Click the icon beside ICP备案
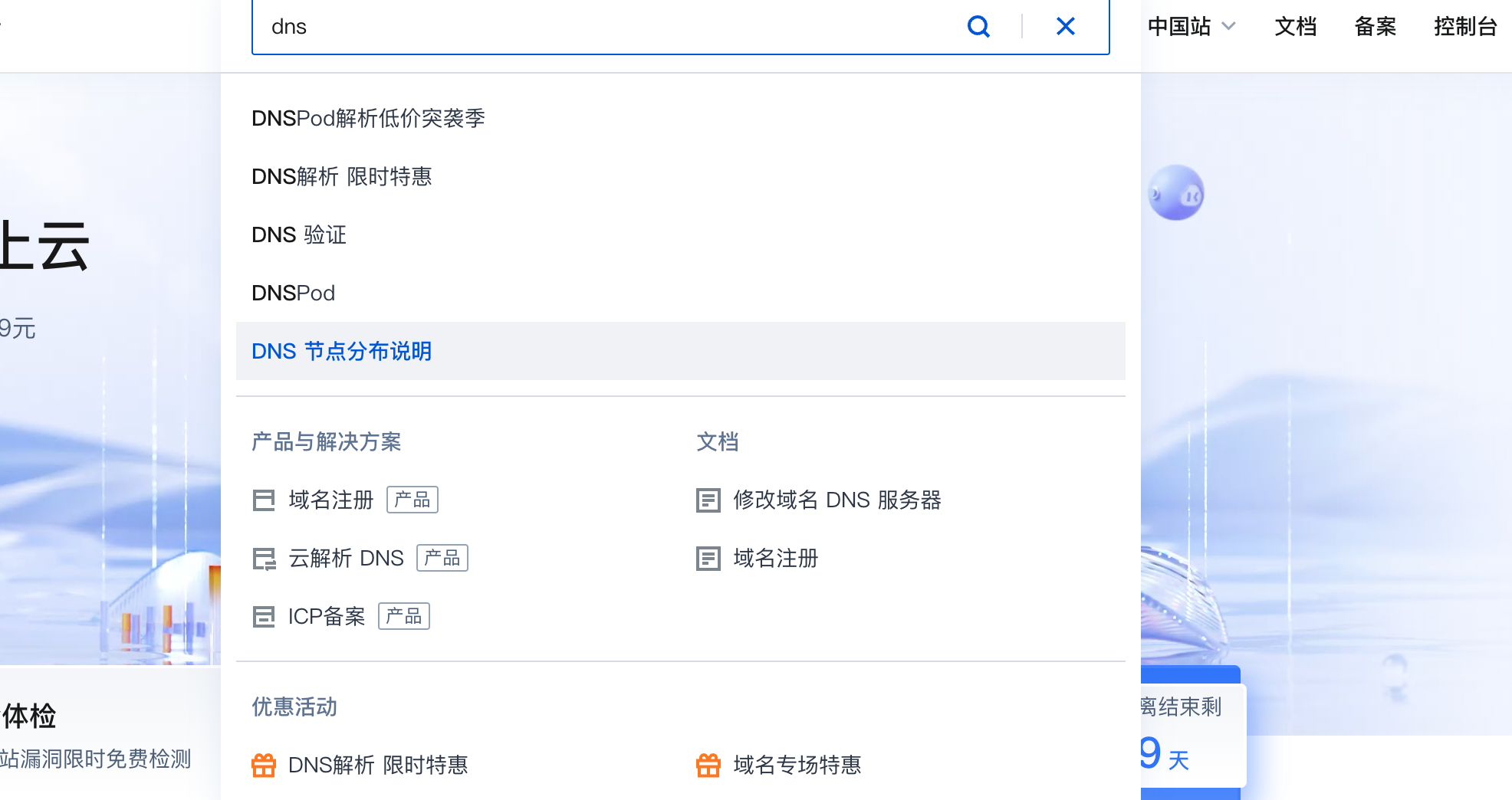This screenshot has height=800, width=1512. pyautogui.click(x=264, y=617)
